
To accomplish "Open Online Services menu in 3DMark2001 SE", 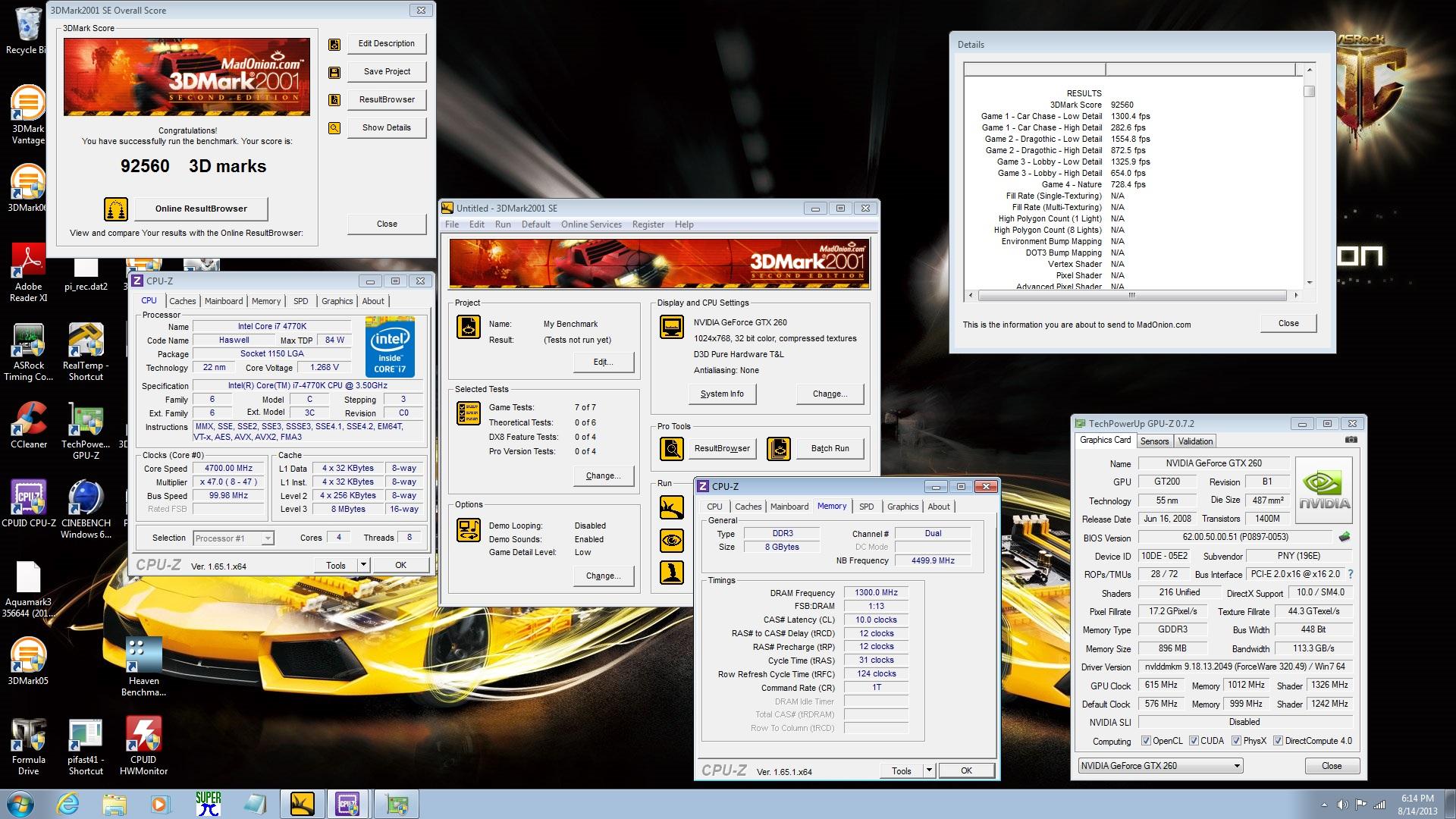I will [x=591, y=224].
